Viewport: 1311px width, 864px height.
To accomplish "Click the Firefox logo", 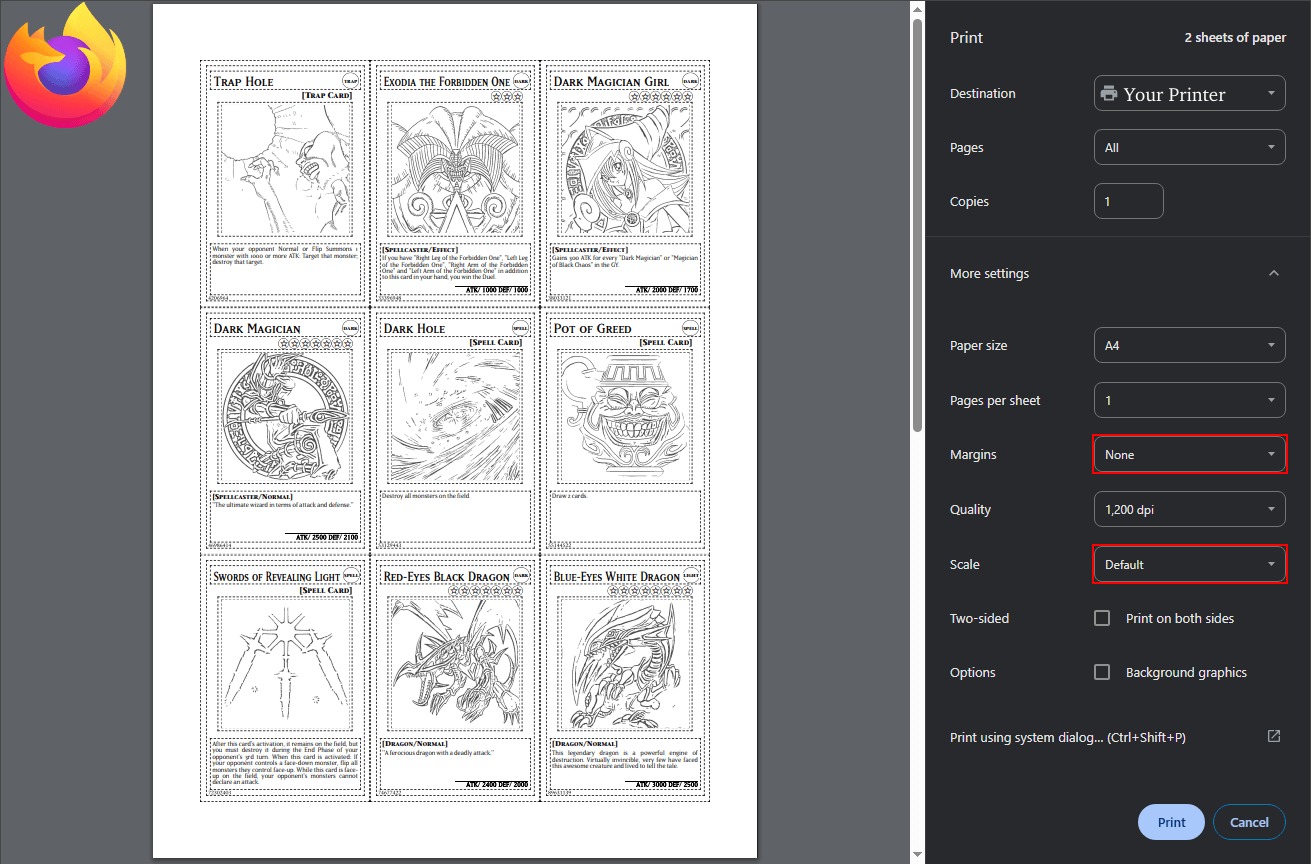I will point(65,65).
